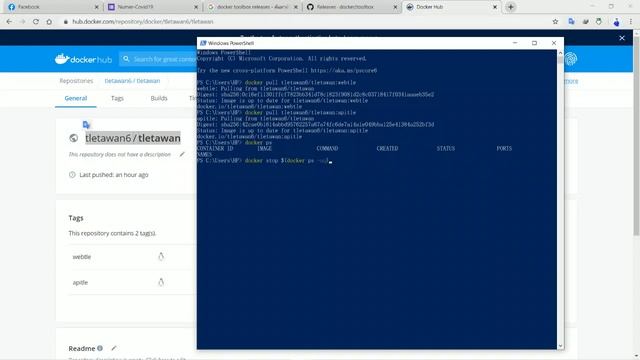640x360 pixels.
Task: Edit the repository description with pencil icon
Action: click(182, 154)
